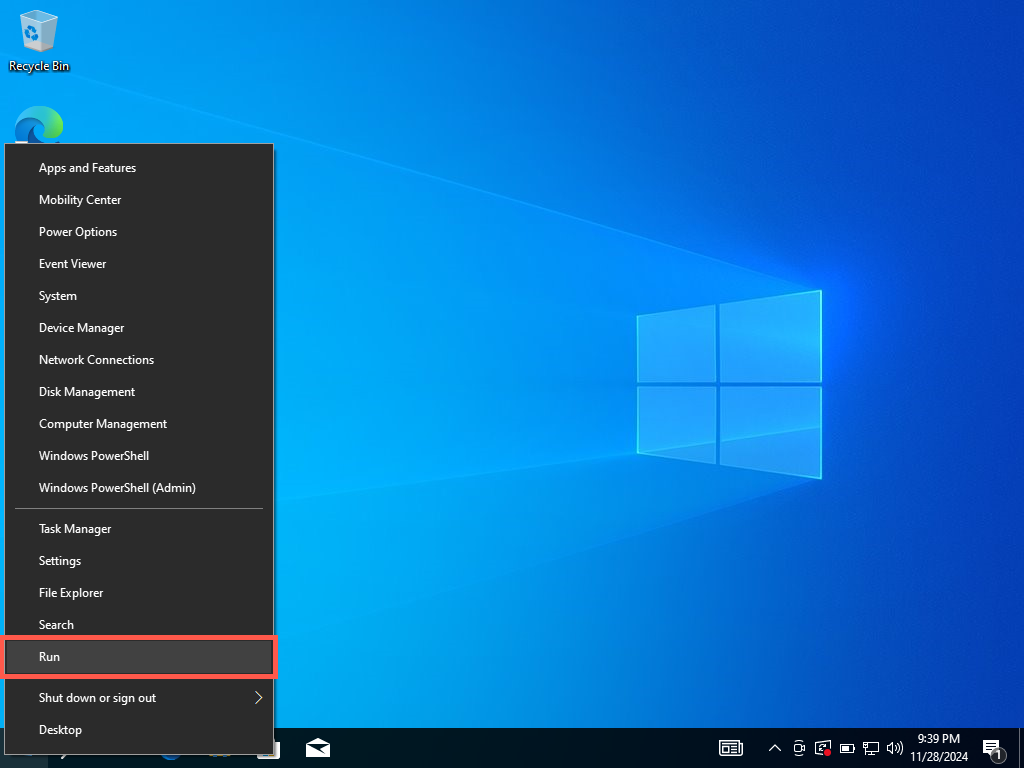Click the Meet Now camera tray icon
Image resolution: width=1024 pixels, height=768 pixels.
point(799,748)
